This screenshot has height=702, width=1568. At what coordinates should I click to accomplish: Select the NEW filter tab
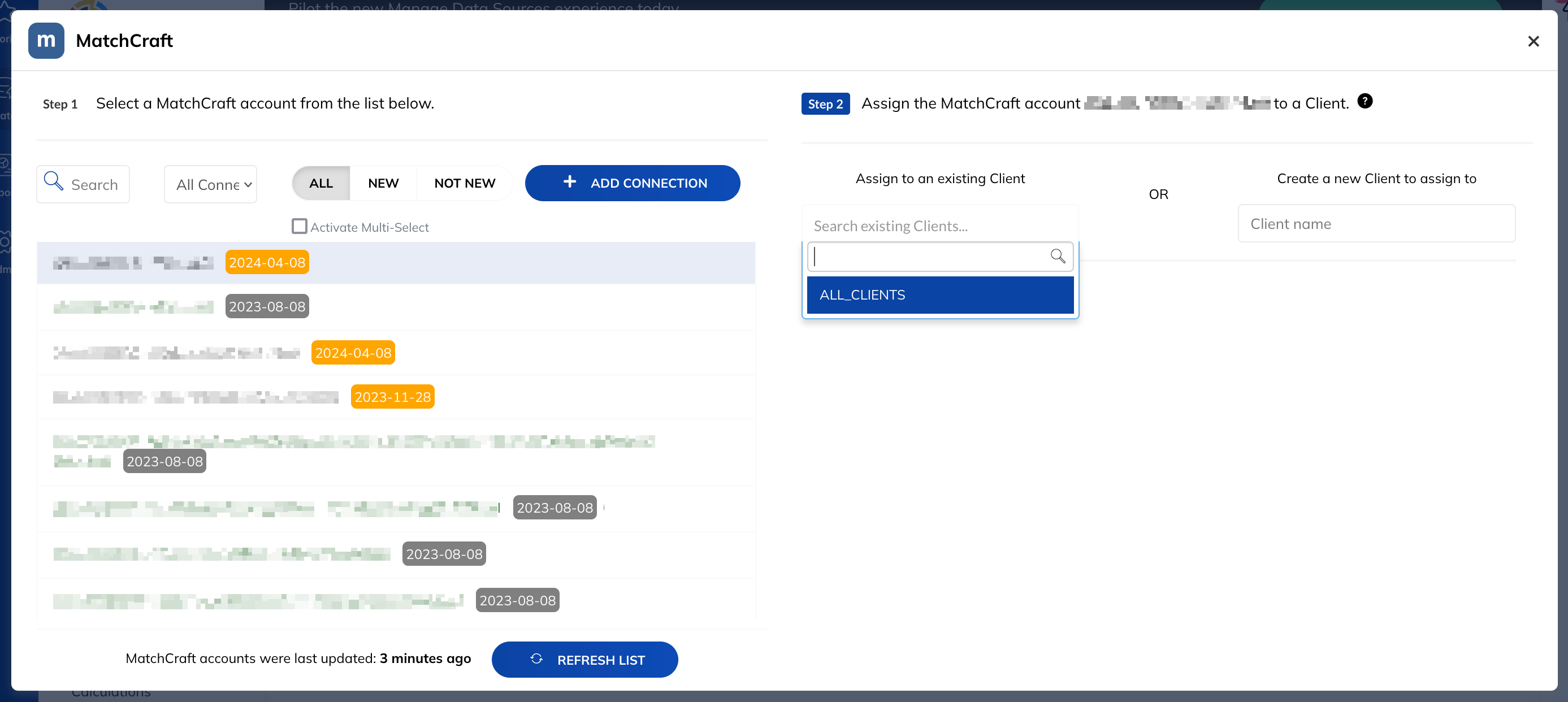point(383,183)
